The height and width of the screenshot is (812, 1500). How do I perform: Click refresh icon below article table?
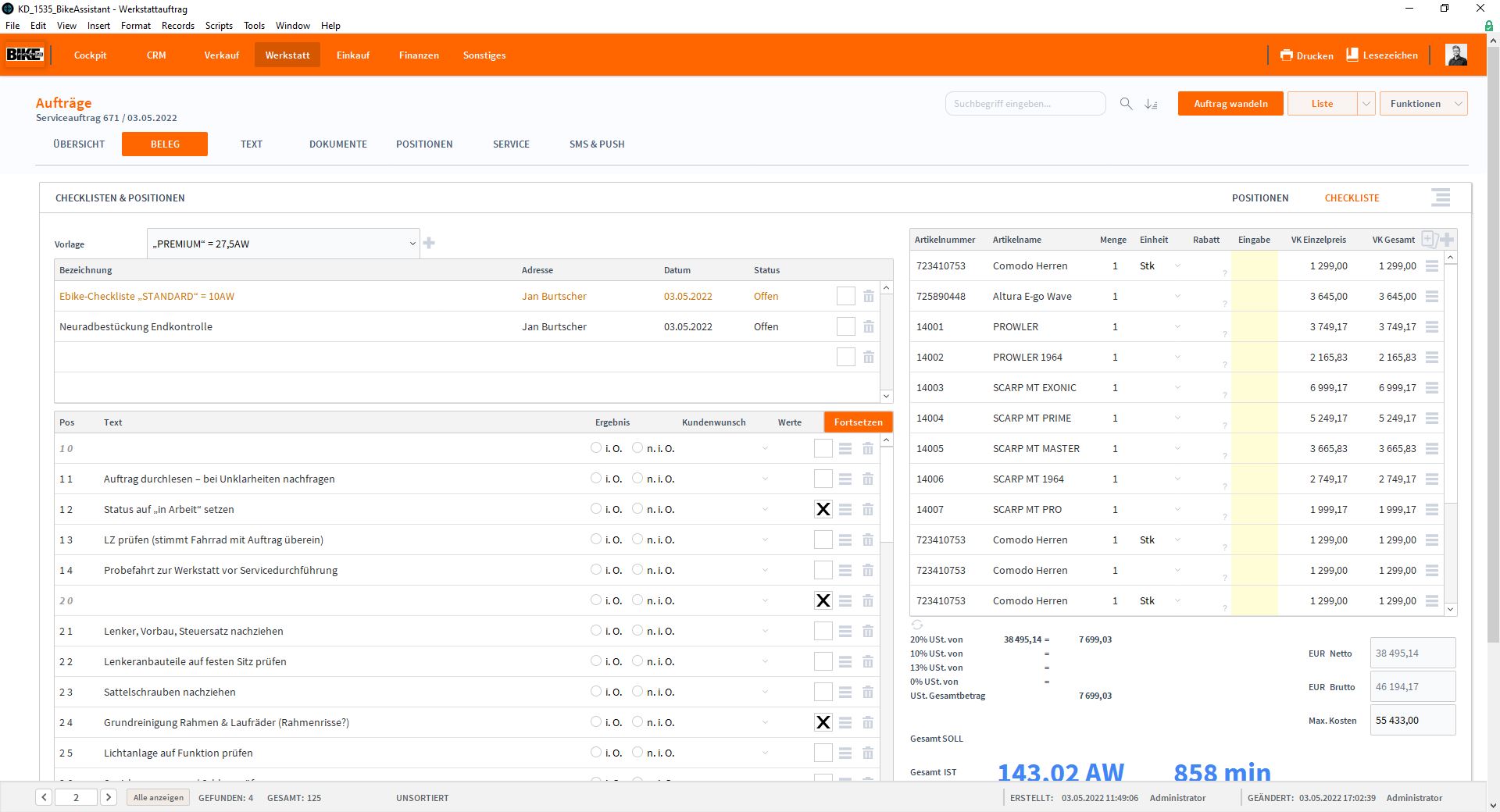[x=917, y=625]
